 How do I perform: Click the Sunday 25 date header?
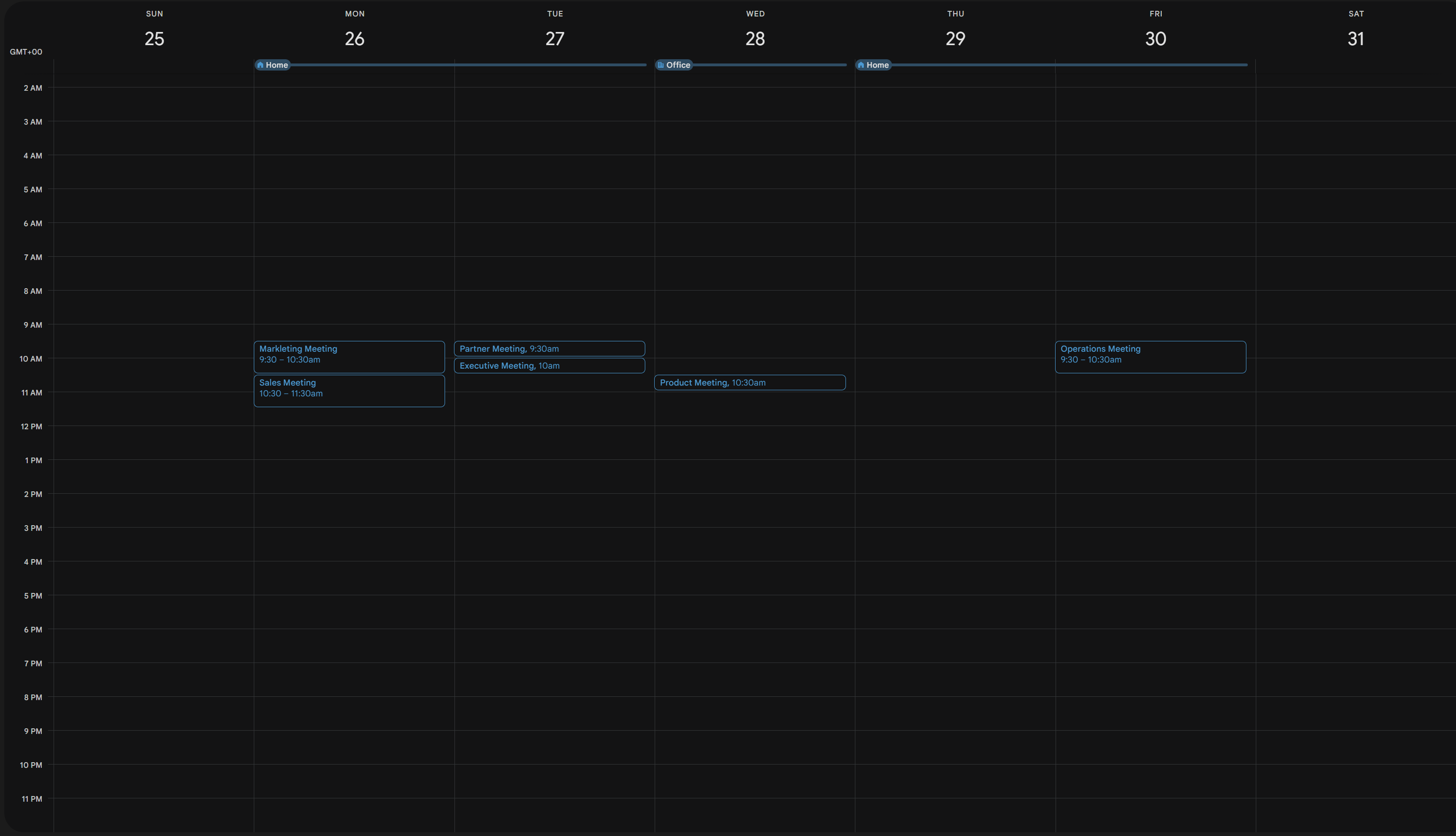pyautogui.click(x=154, y=39)
